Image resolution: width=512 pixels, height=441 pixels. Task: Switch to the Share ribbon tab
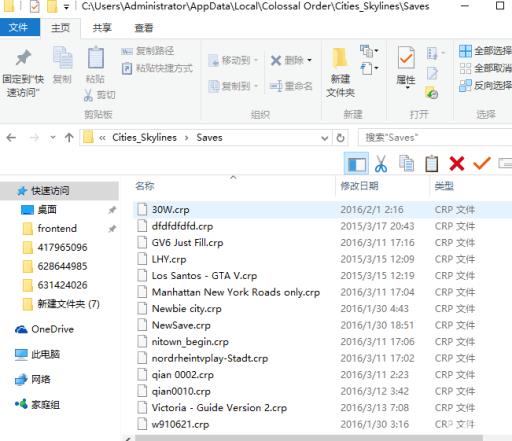click(x=102, y=28)
